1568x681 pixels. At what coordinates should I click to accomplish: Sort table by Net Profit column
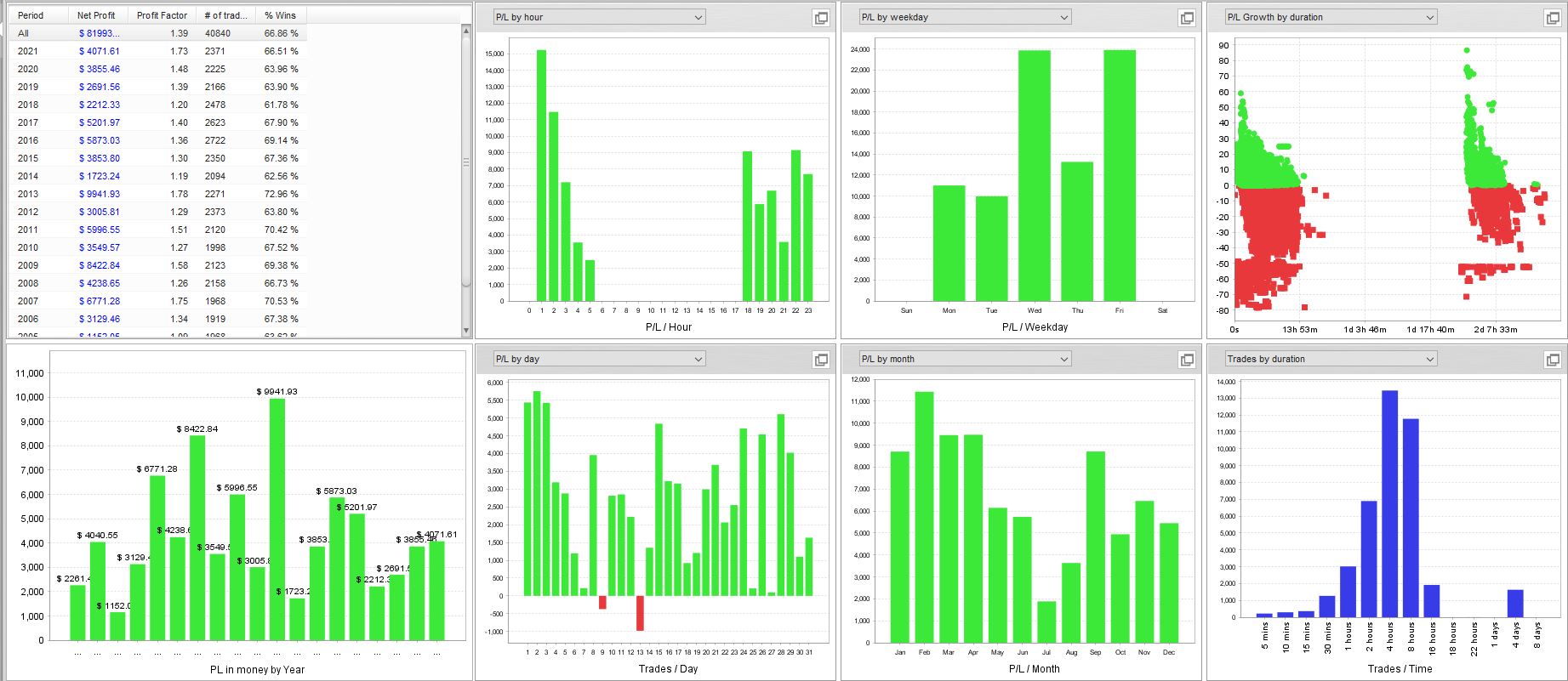tap(98, 15)
